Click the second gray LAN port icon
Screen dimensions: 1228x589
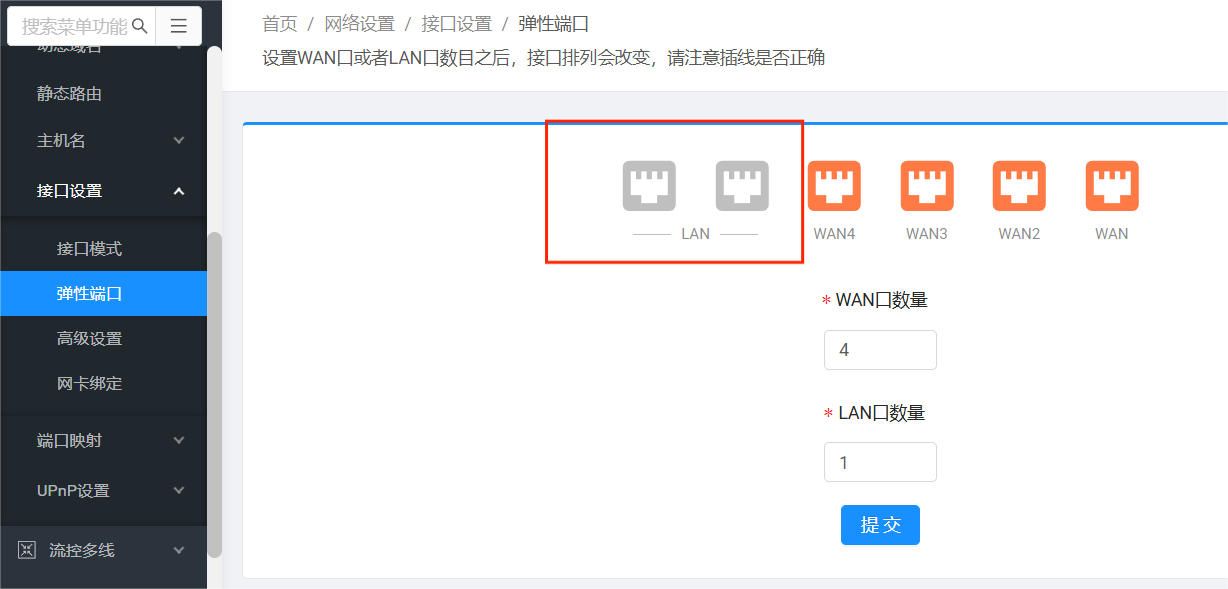pyautogui.click(x=742, y=186)
